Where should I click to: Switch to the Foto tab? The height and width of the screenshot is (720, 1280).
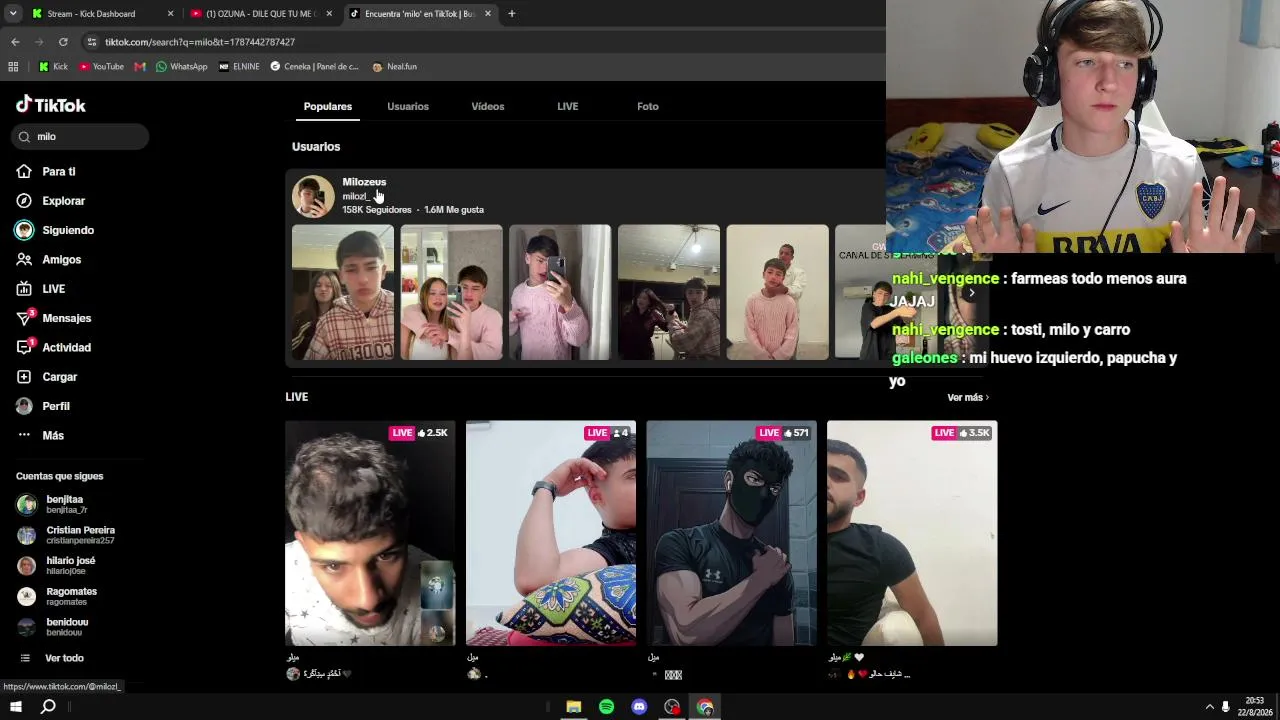(x=648, y=106)
